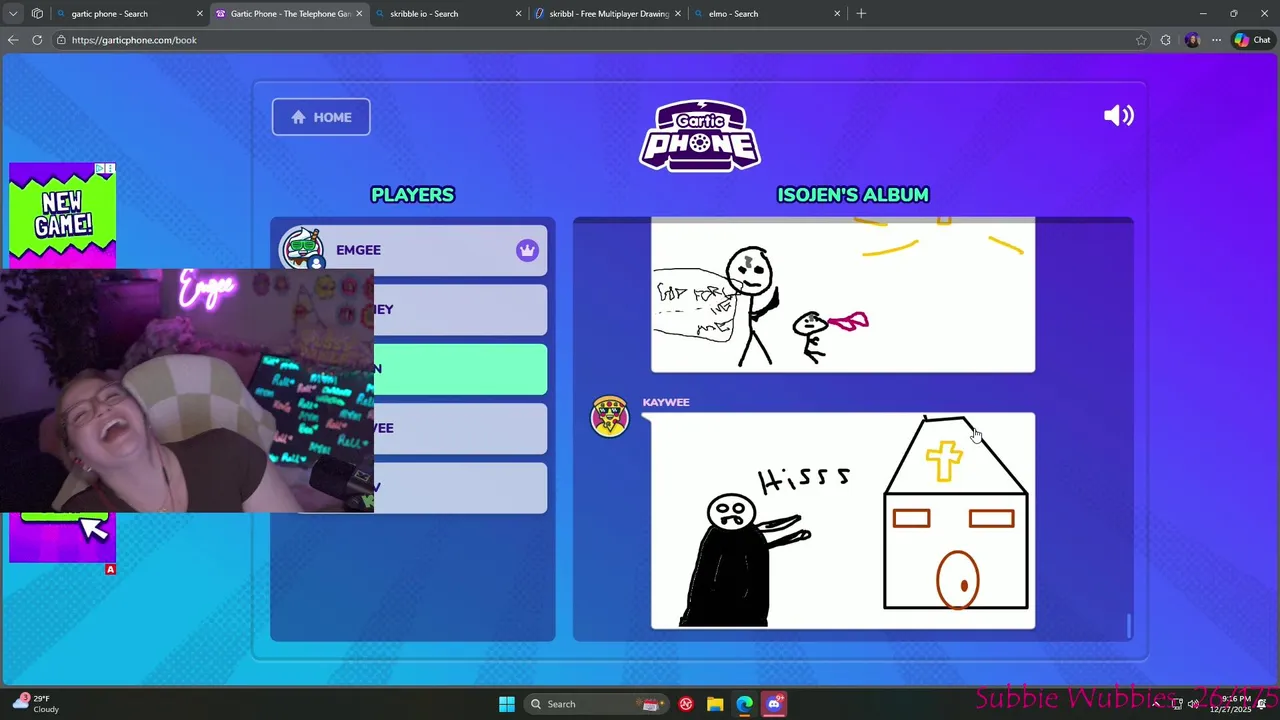Open the red circular app on taskbar
Screen dimensions: 1280x720
[x=686, y=704]
